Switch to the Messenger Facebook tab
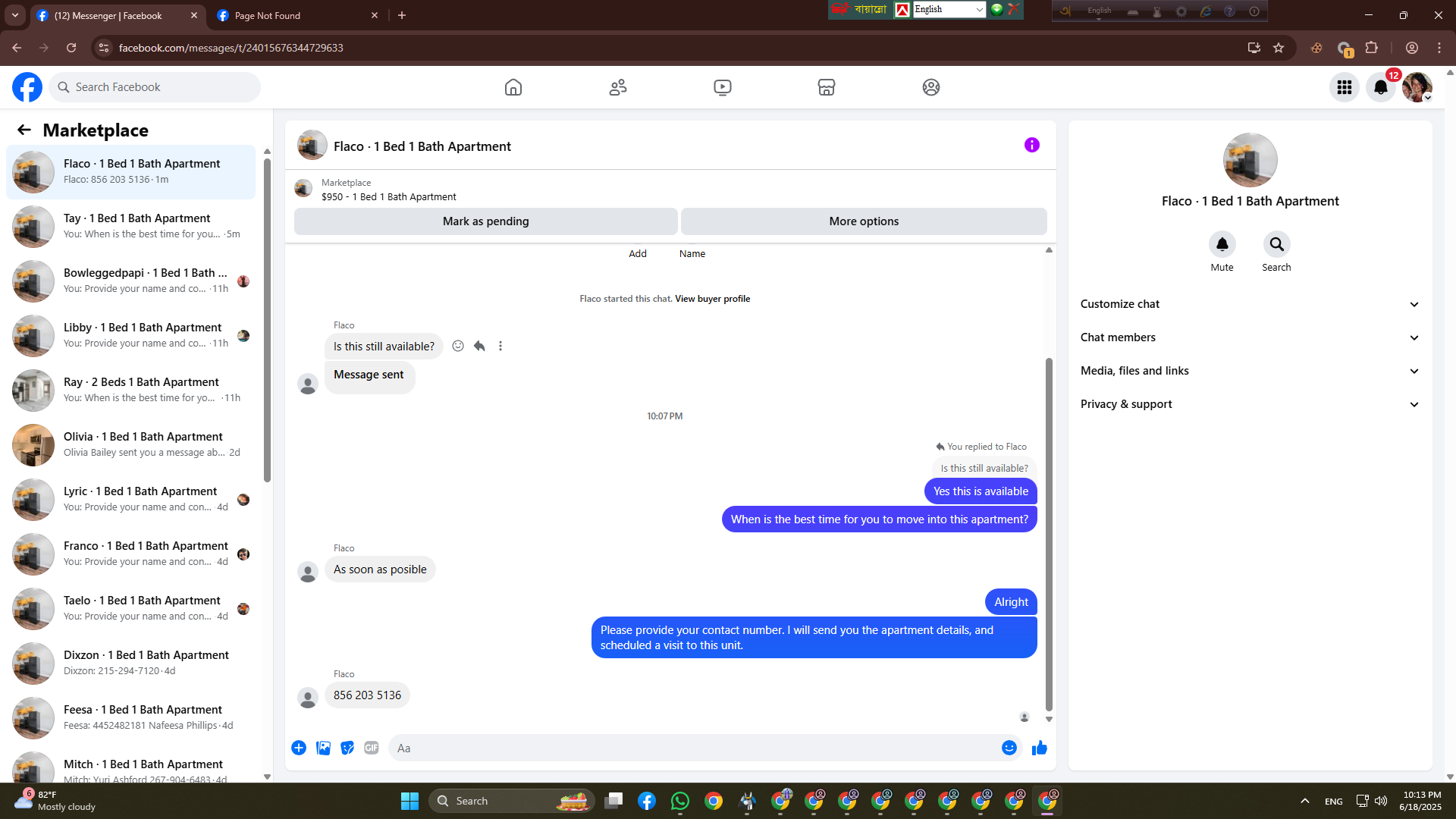1456x819 pixels. point(118,15)
